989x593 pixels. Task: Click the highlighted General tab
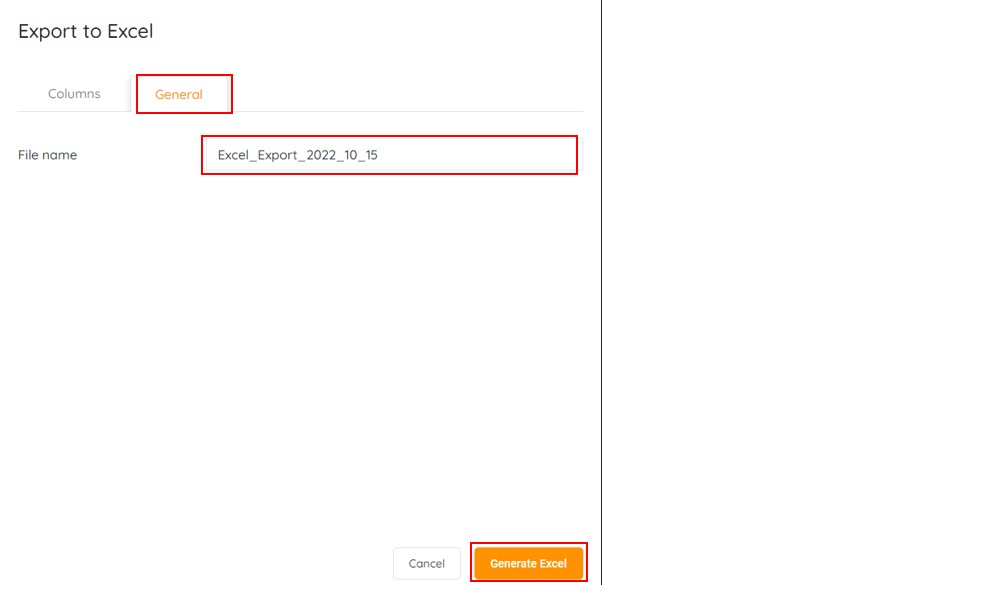(179, 95)
